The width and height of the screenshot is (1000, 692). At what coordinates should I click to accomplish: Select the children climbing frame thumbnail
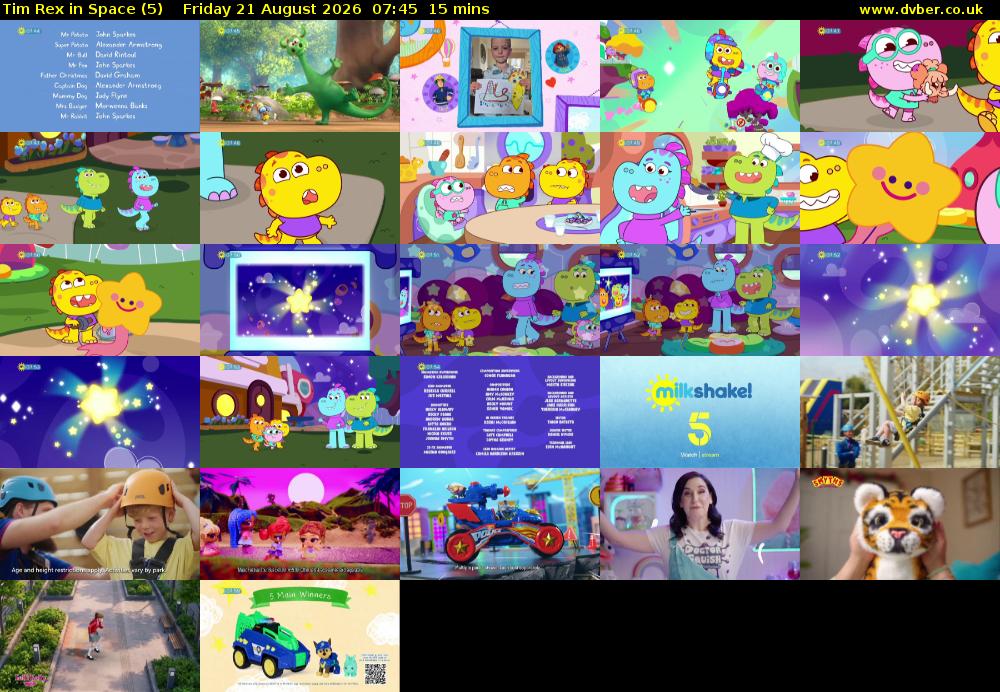click(900, 412)
